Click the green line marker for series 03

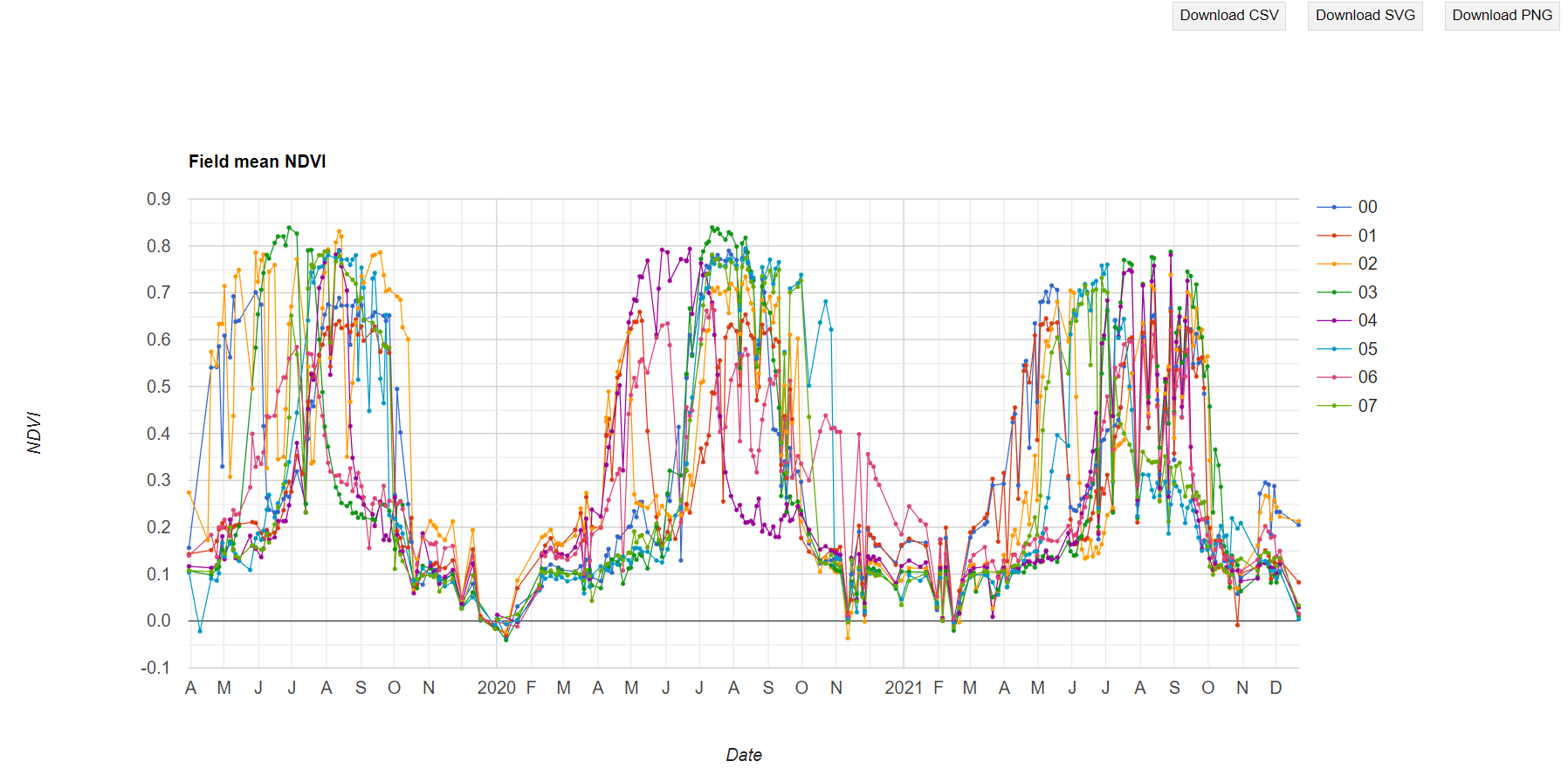click(x=1334, y=292)
